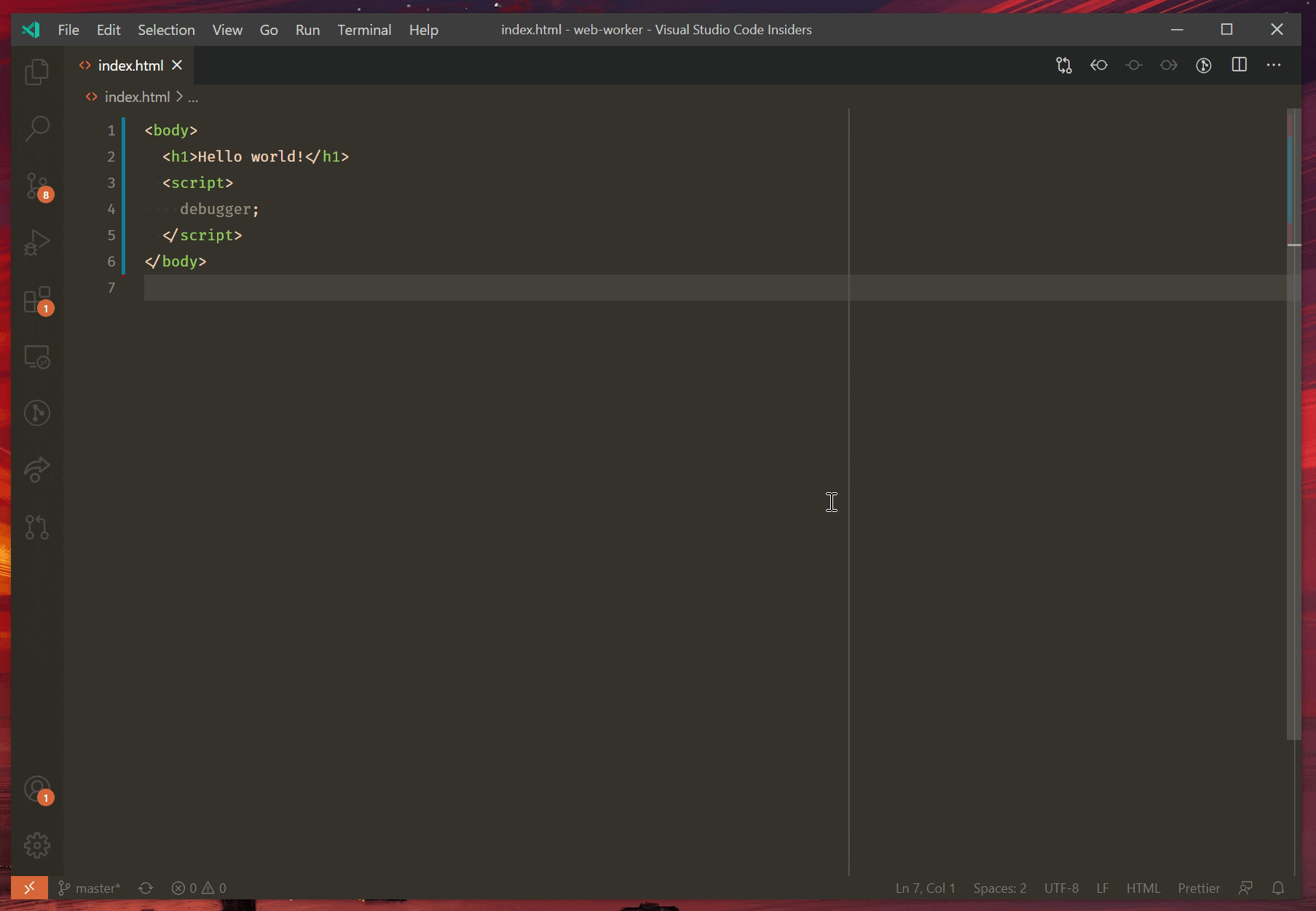
Task: Change indentation via Spaces: 2
Action: tap(1000, 888)
